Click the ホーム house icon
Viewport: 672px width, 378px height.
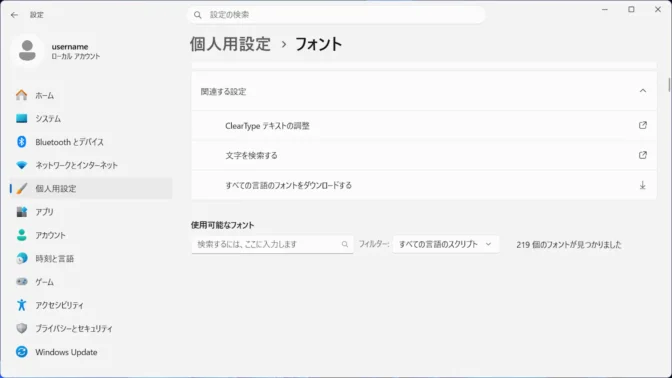tap(21, 95)
